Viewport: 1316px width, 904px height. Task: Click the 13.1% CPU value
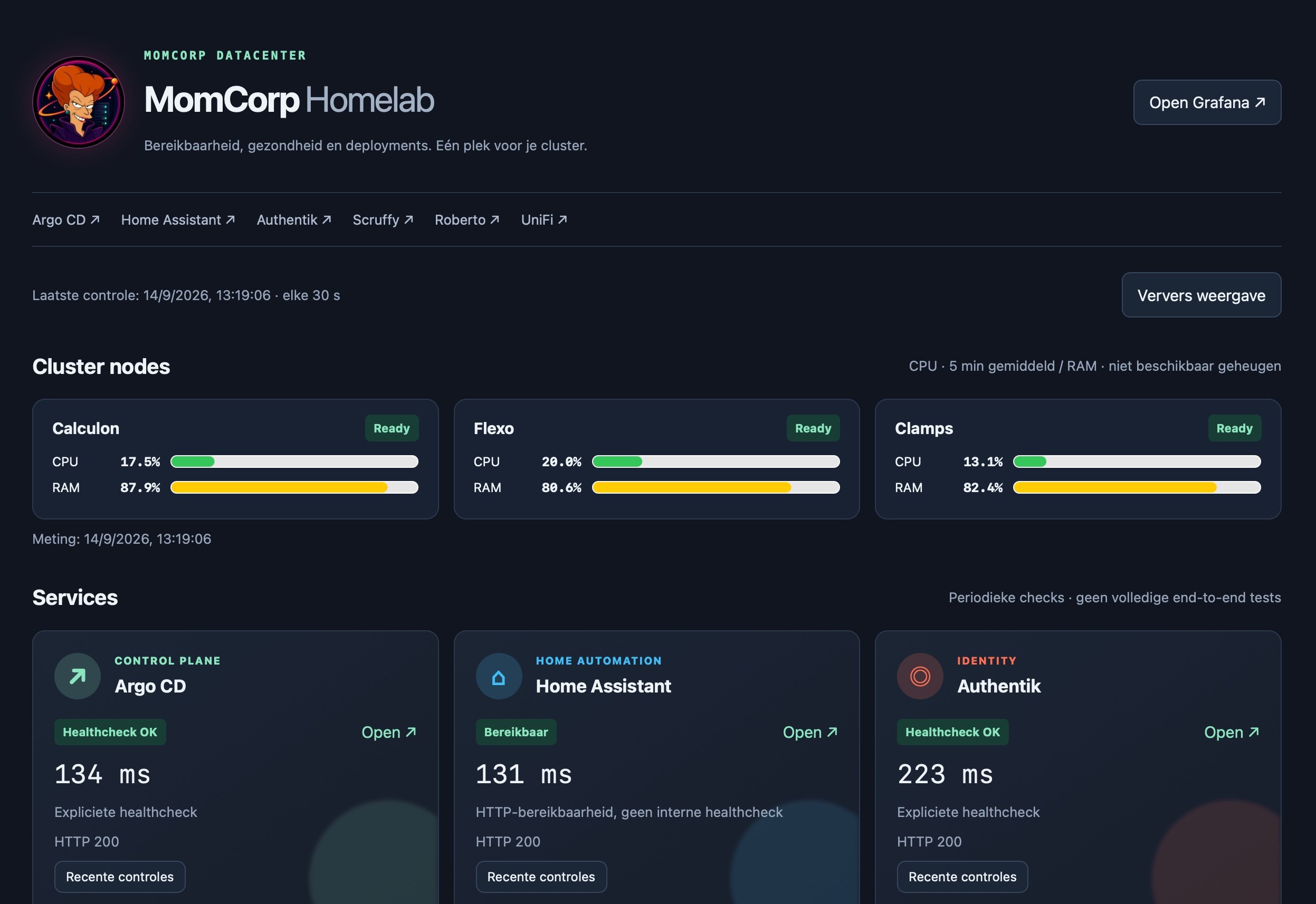(x=983, y=461)
